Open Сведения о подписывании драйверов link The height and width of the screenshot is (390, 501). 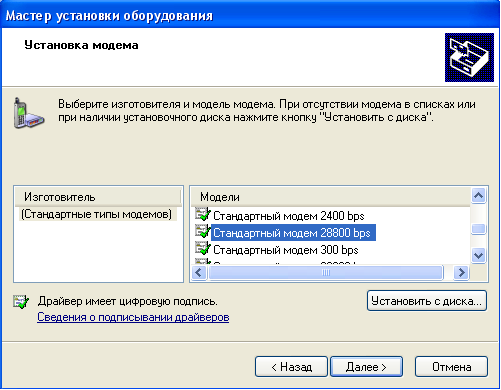[x=133, y=317]
